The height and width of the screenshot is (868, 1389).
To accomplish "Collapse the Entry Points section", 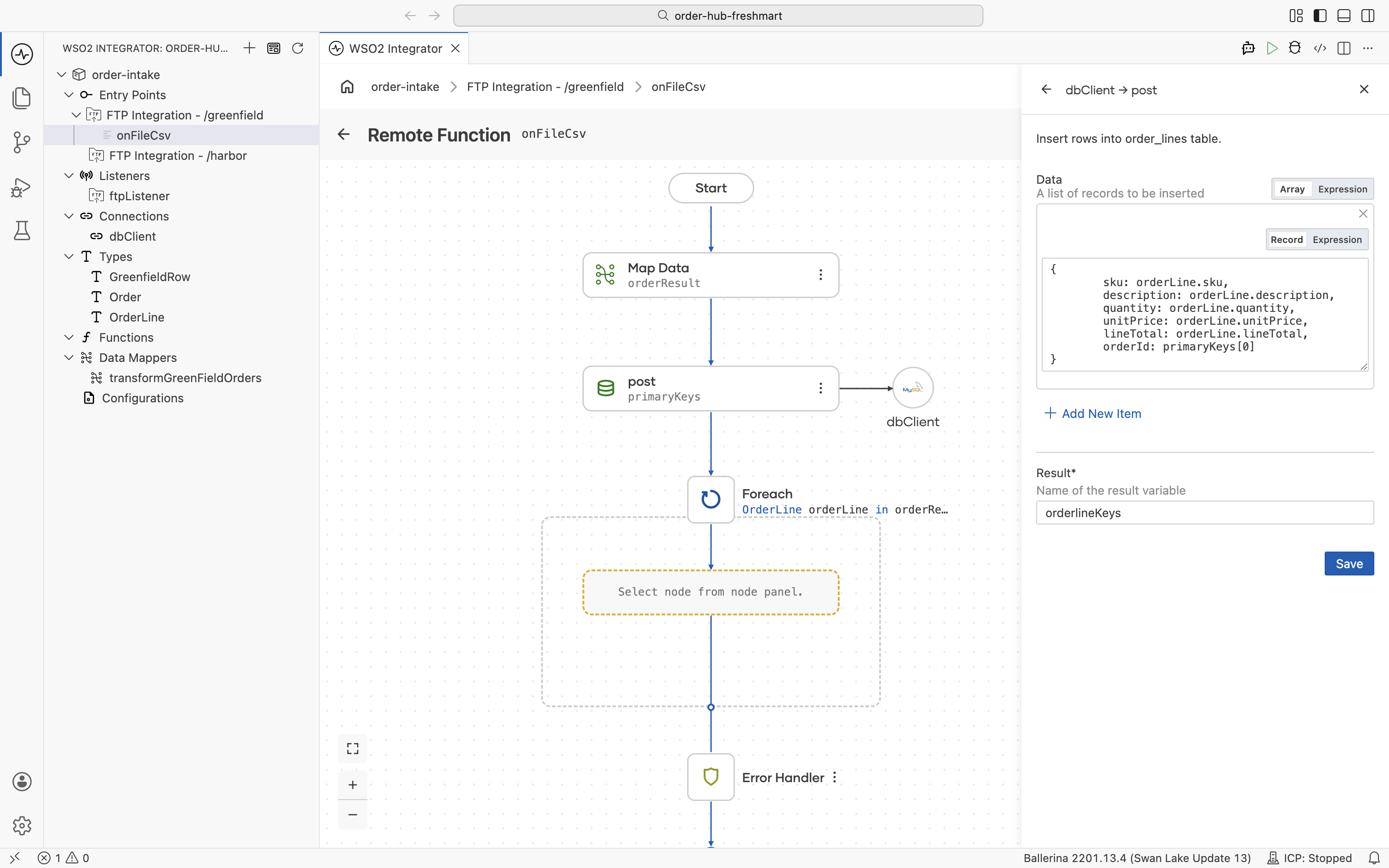I will 69,95.
